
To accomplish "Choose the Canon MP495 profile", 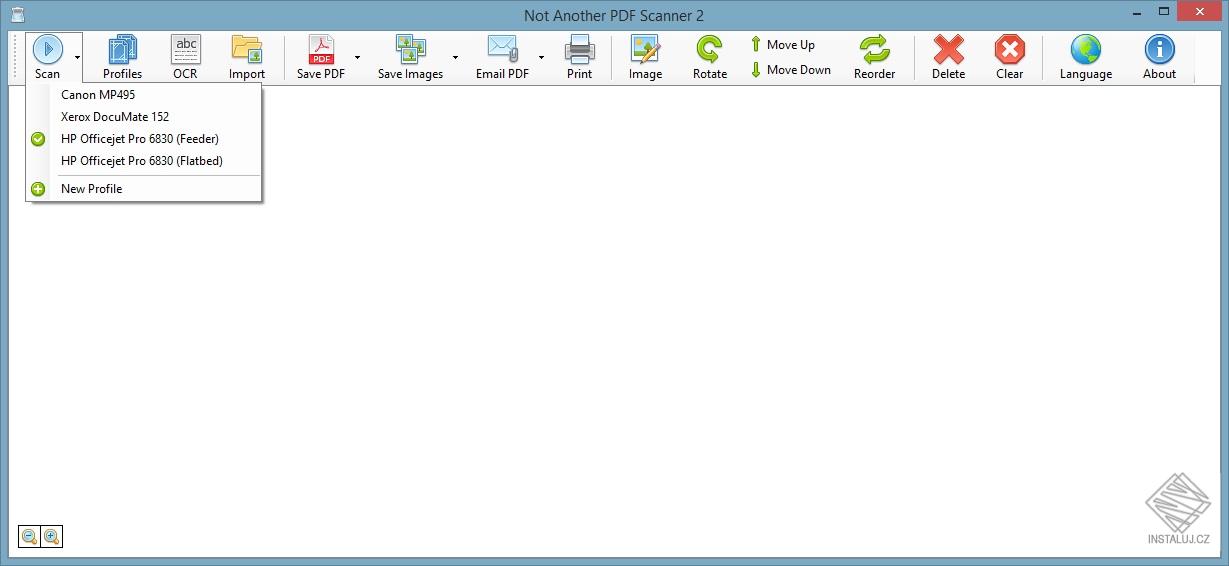I will [x=144, y=95].
